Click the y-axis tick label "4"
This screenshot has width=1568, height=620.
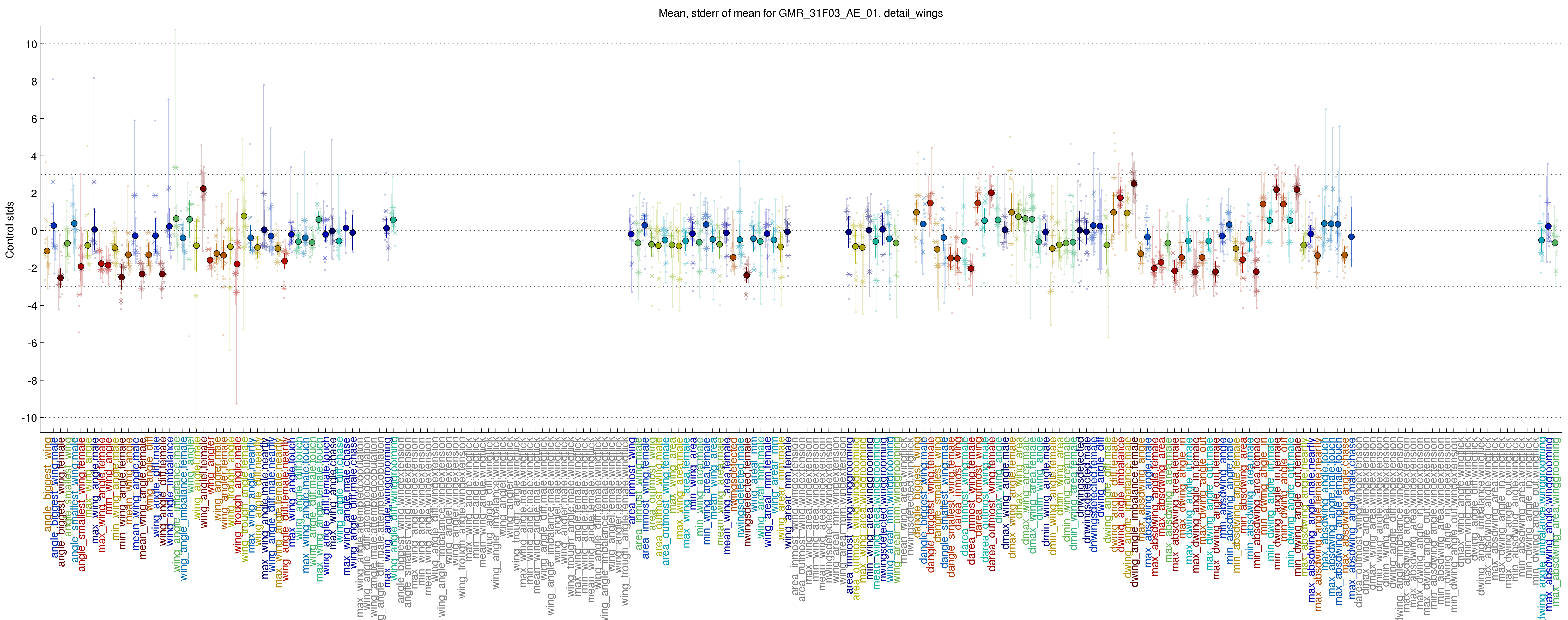pos(34,156)
